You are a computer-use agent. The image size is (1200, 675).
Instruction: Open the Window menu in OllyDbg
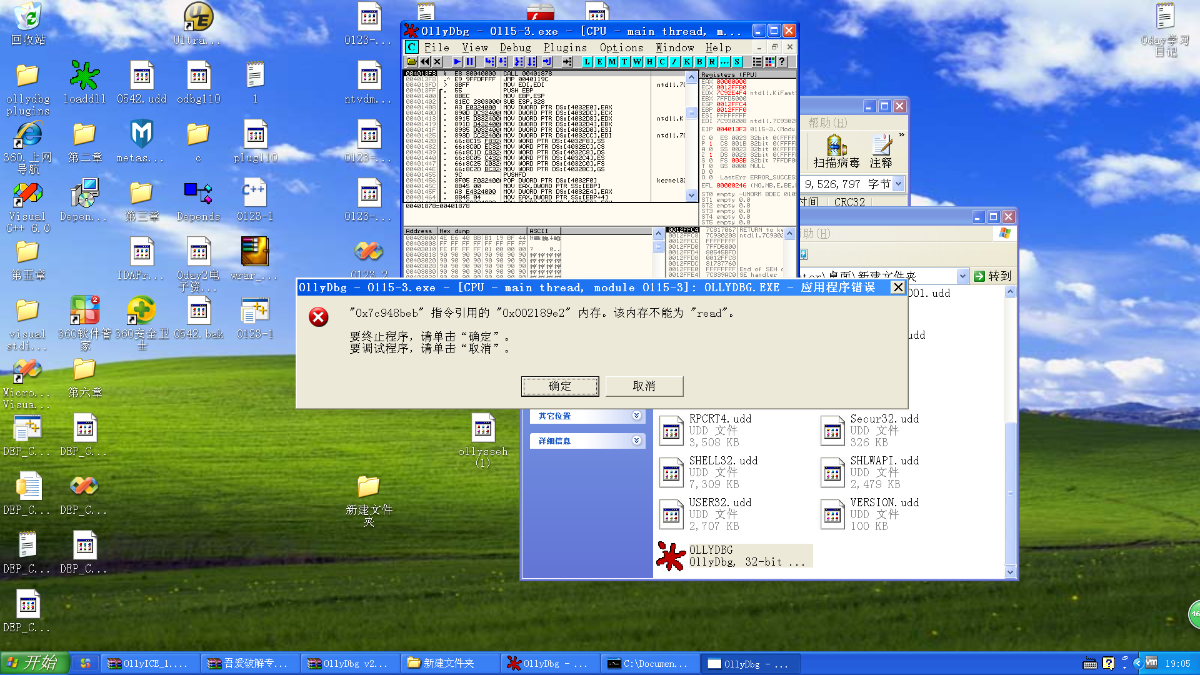pos(675,47)
